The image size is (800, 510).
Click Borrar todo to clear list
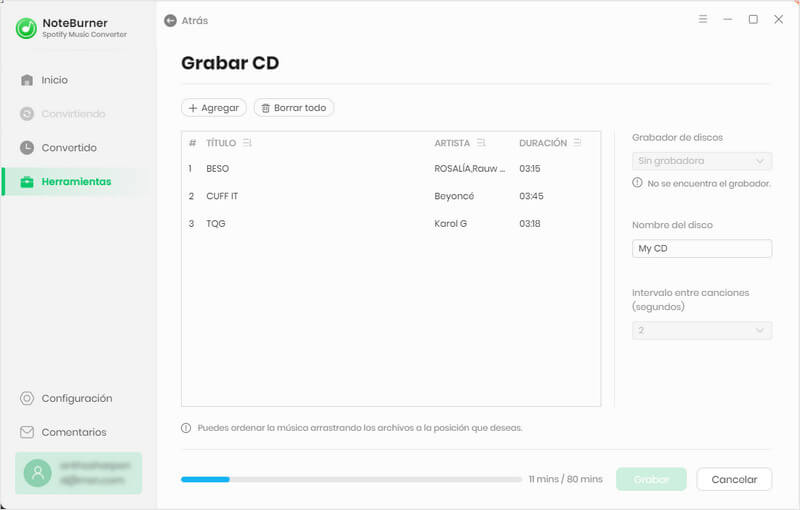pyautogui.click(x=294, y=108)
